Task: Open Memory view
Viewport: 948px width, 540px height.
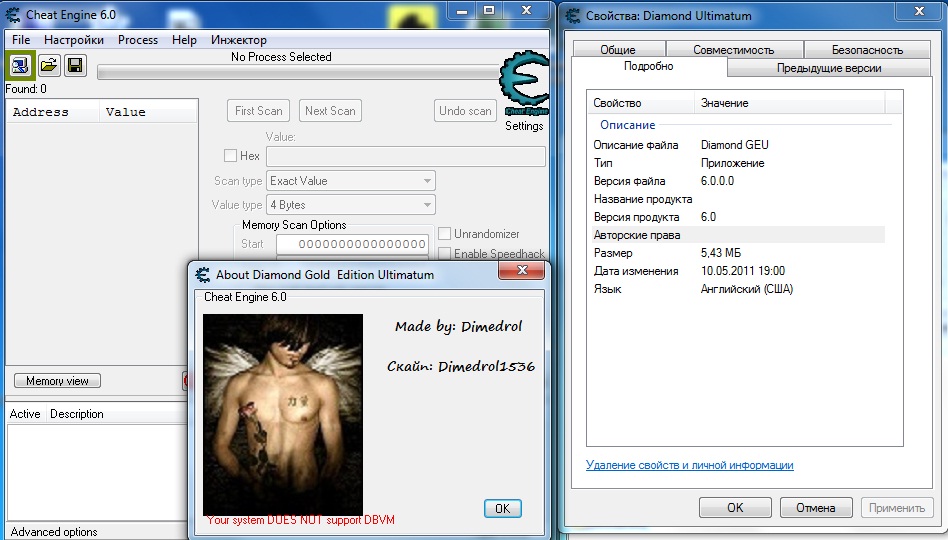Action: coord(57,381)
